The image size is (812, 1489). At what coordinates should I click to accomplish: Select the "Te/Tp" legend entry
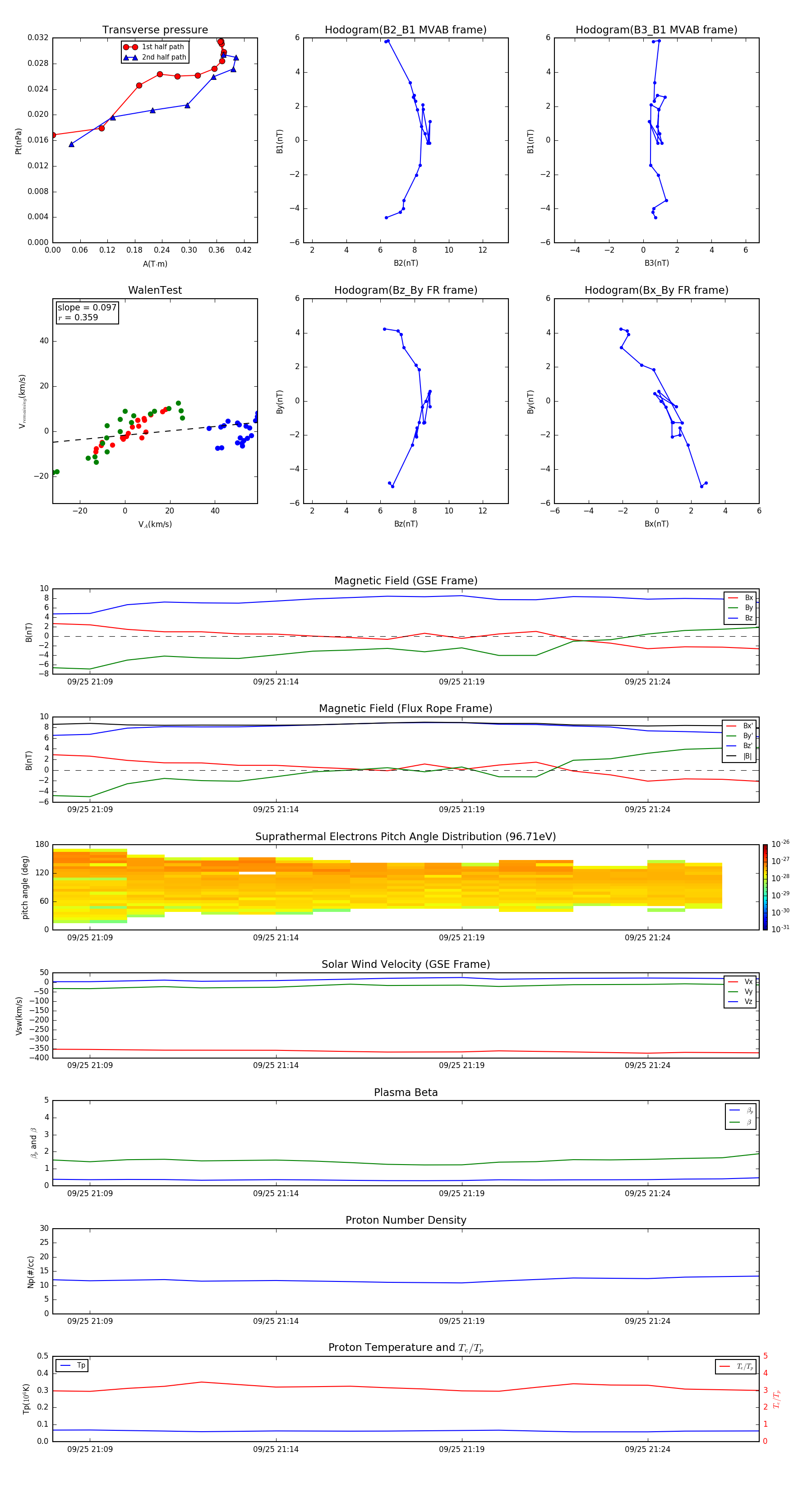point(736,1366)
